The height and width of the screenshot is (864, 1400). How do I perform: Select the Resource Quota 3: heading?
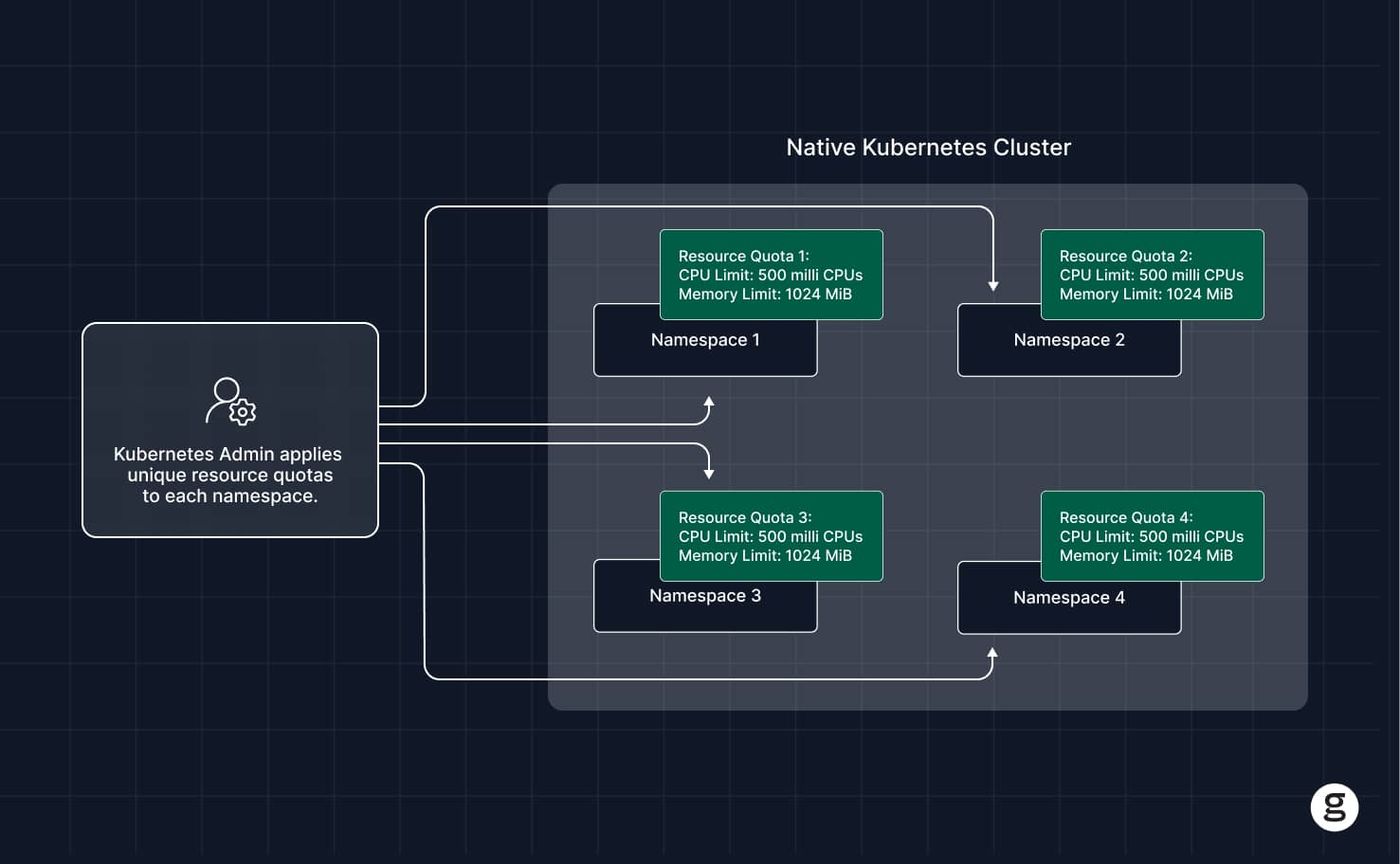[x=745, y=517]
